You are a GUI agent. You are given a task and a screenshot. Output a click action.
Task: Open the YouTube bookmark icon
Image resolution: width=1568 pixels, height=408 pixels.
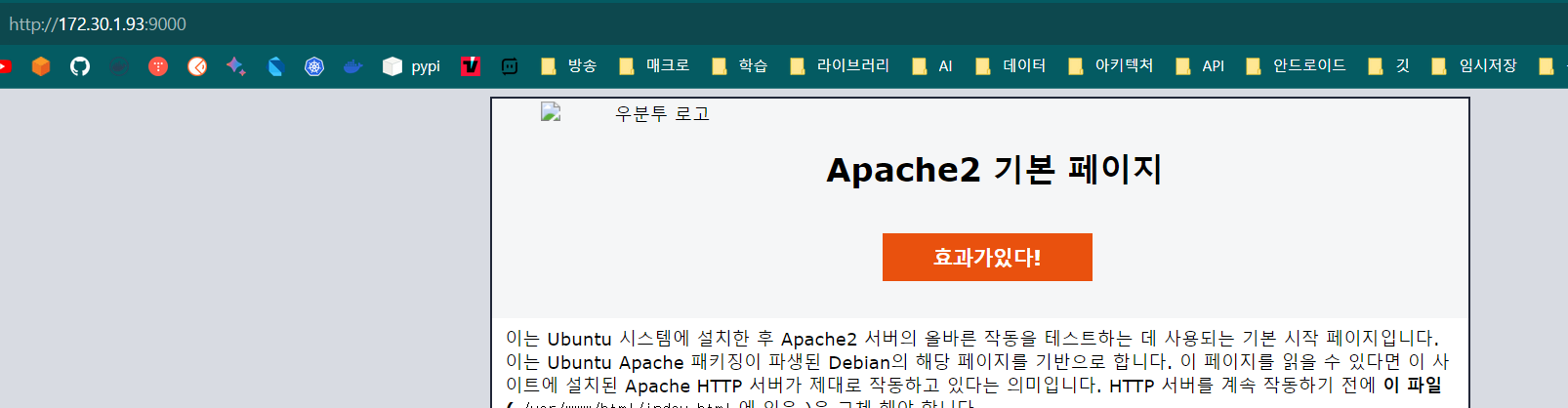[4, 66]
